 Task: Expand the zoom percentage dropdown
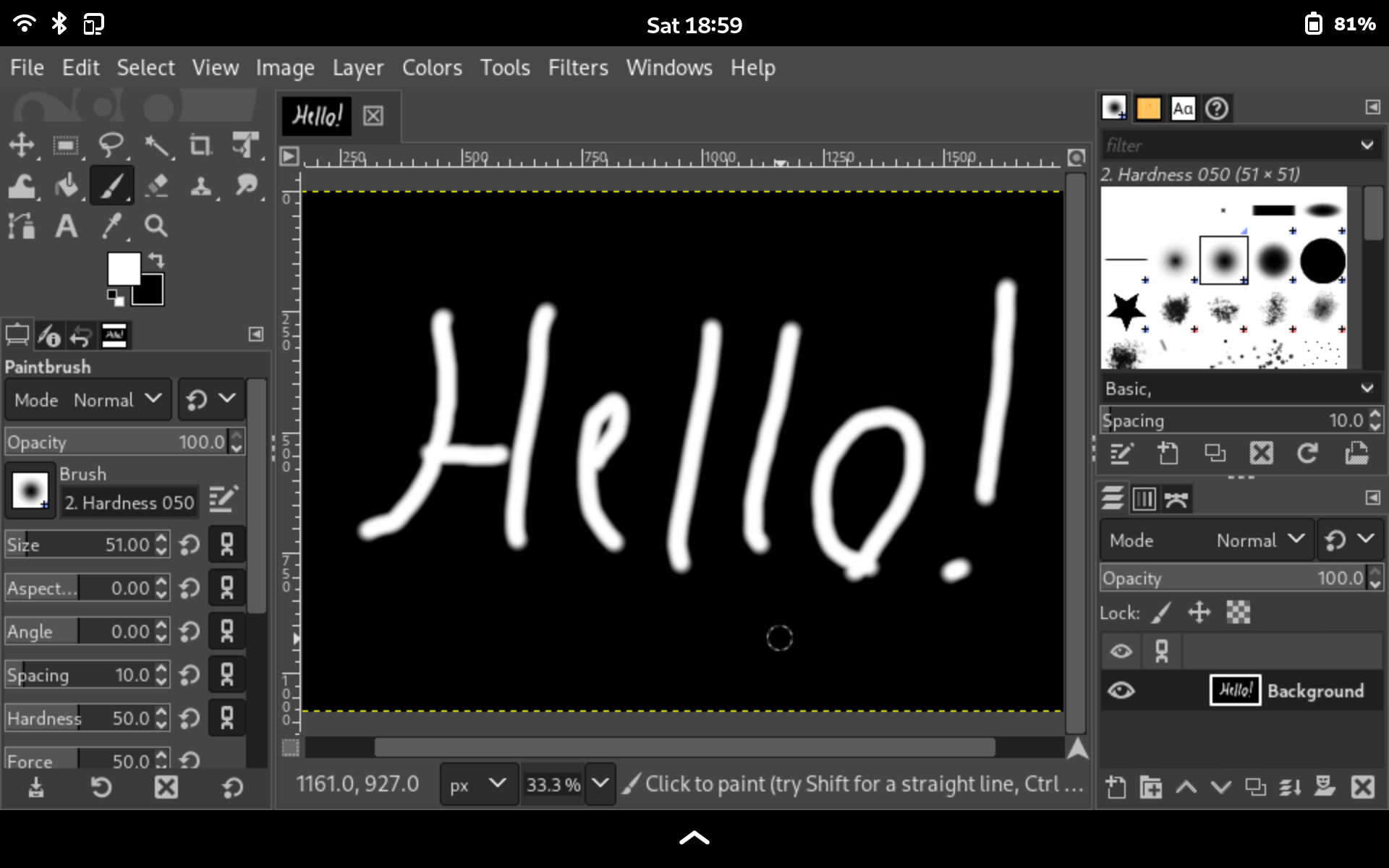pos(600,784)
